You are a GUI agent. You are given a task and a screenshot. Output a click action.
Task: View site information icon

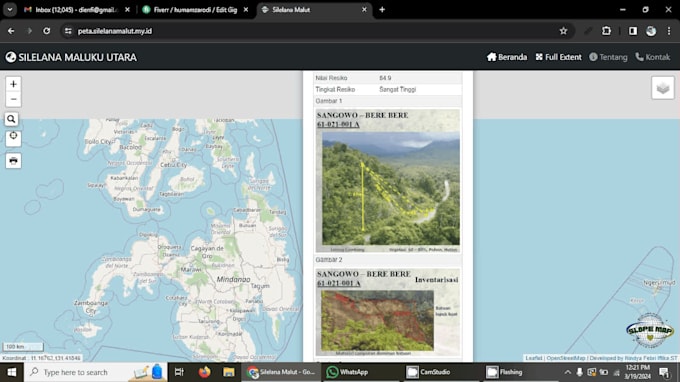point(68,31)
